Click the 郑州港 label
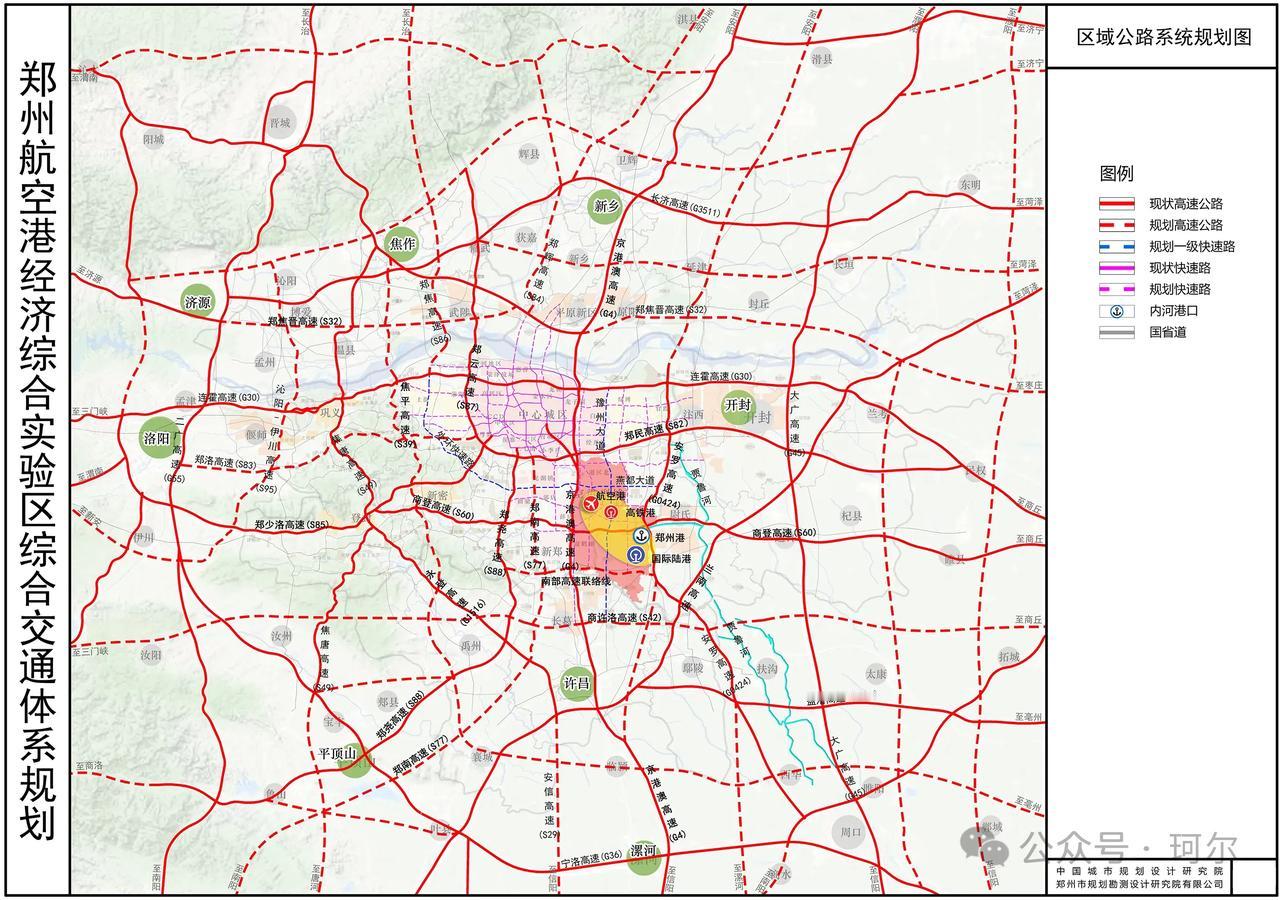Viewport: 1280px width, 900px height. [668, 538]
